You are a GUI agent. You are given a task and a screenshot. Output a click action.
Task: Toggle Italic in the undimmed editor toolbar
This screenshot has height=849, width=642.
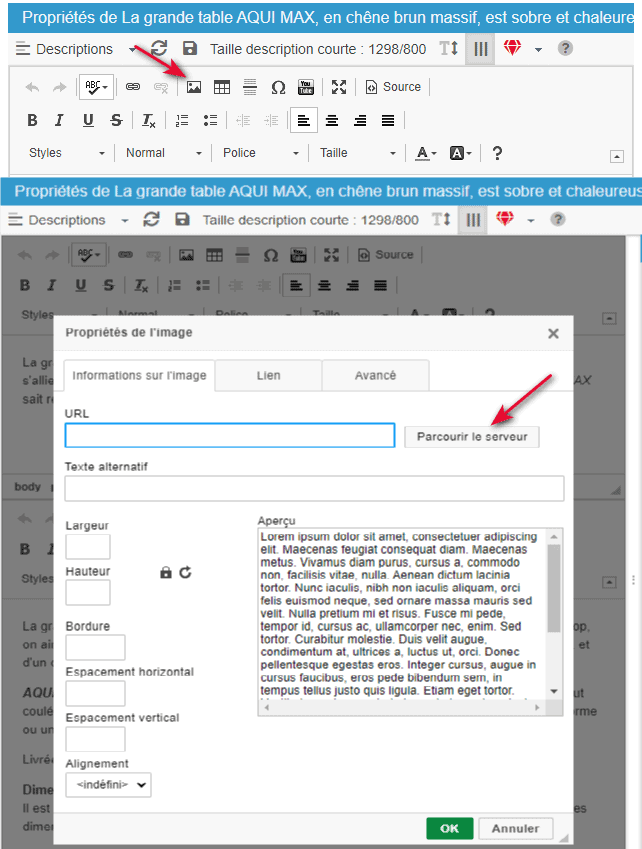coord(59,121)
